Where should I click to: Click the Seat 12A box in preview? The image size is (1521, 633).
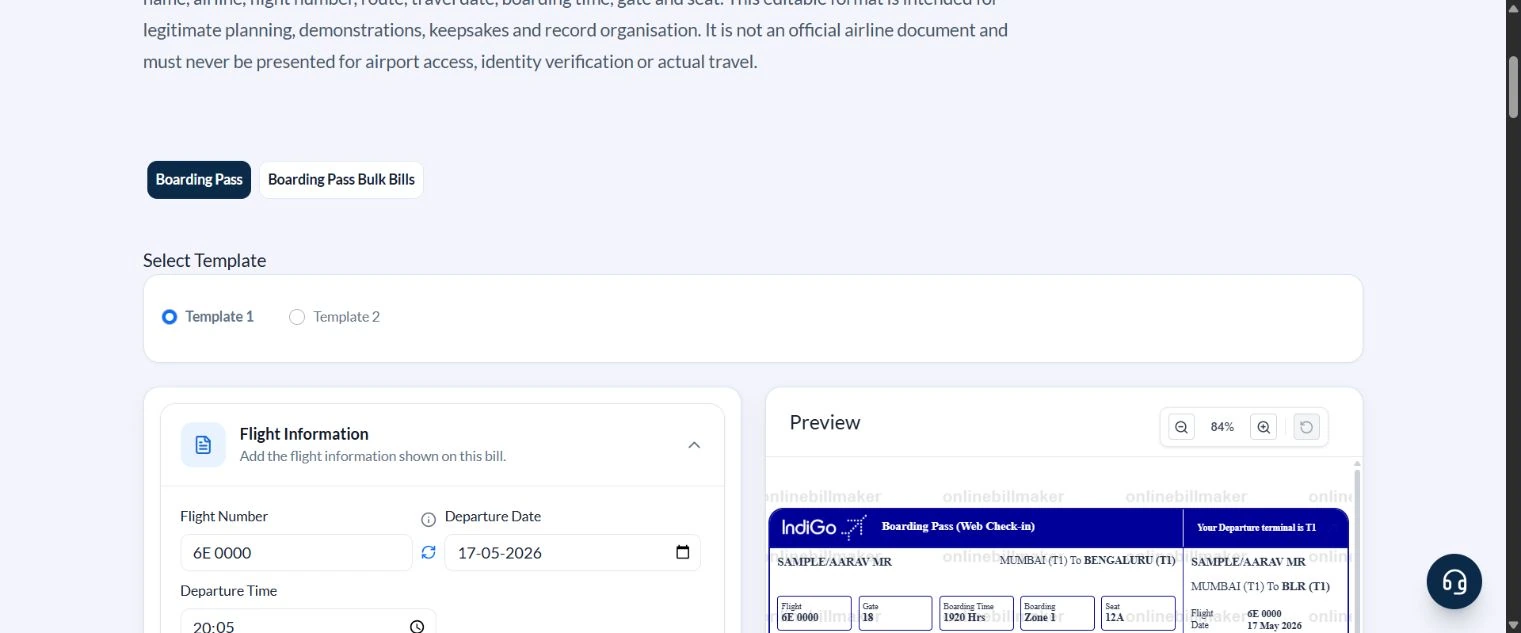pyautogui.click(x=1138, y=613)
